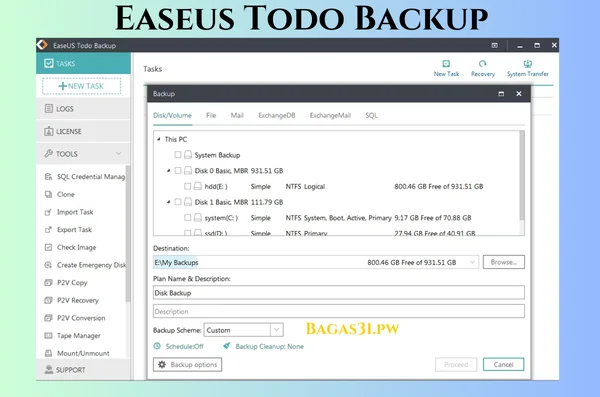
Task: Open the Recovery tool icon
Action: 483,64
